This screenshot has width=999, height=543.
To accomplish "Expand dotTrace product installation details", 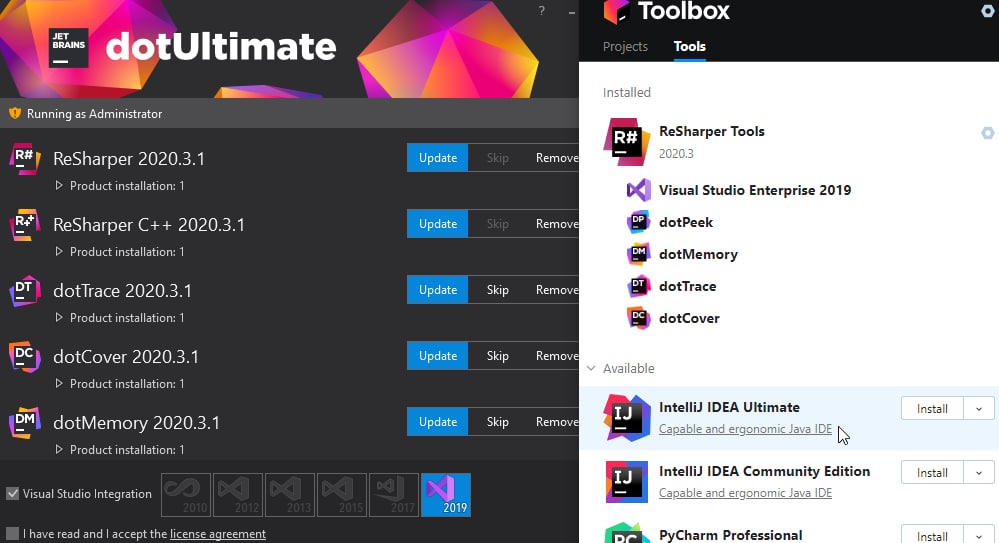I will [59, 317].
